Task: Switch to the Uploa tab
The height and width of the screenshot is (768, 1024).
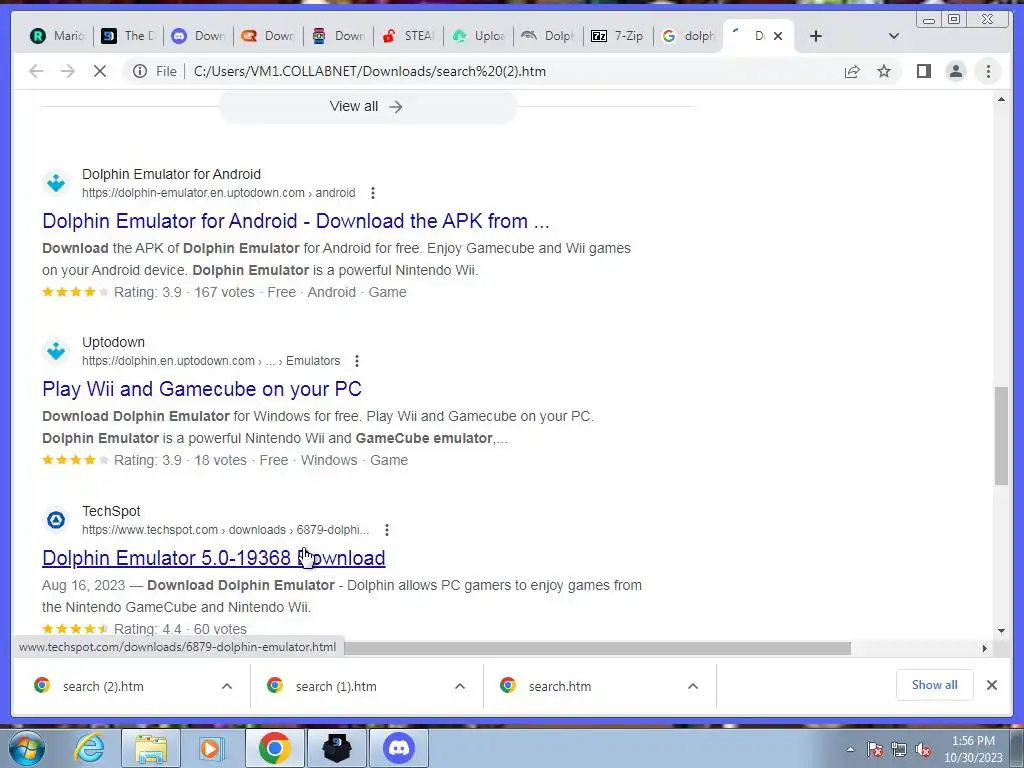Action: tap(479, 36)
